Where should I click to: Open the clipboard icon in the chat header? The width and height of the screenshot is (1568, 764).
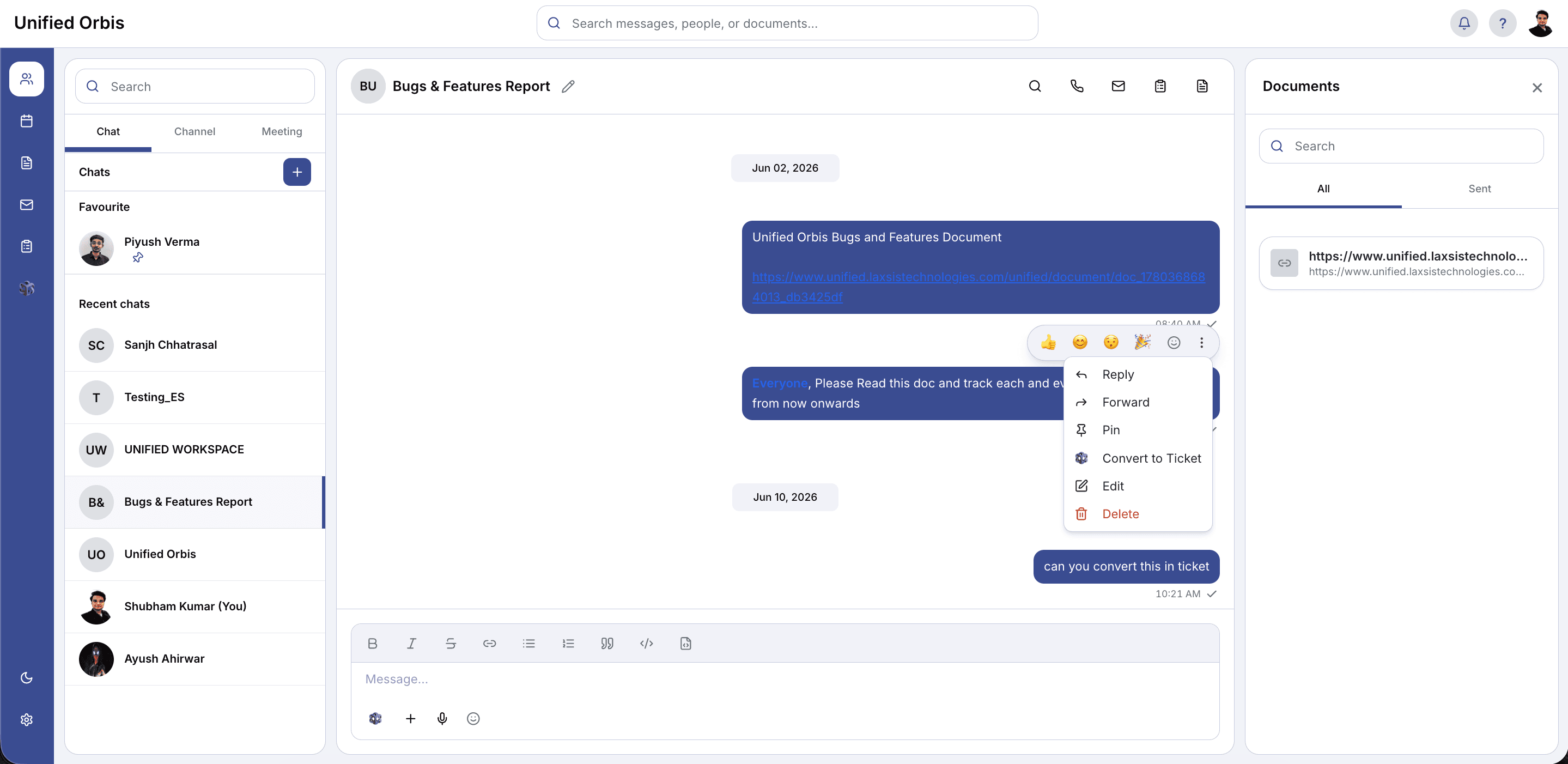coord(1160,86)
